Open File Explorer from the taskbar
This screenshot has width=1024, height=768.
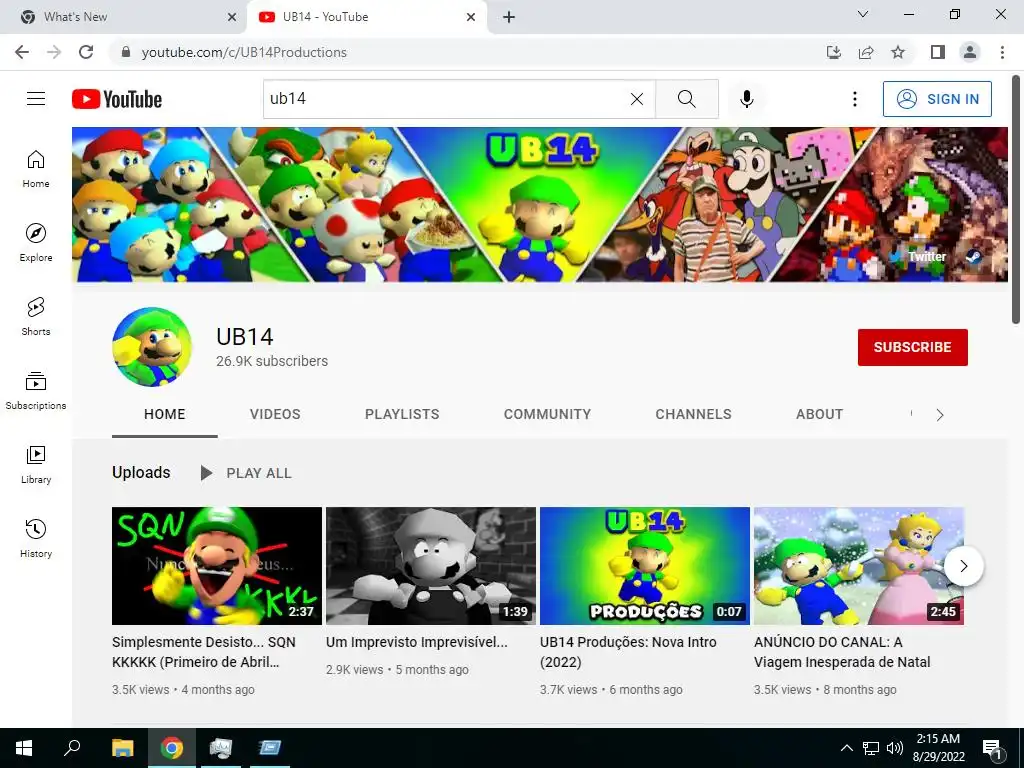[x=122, y=748]
